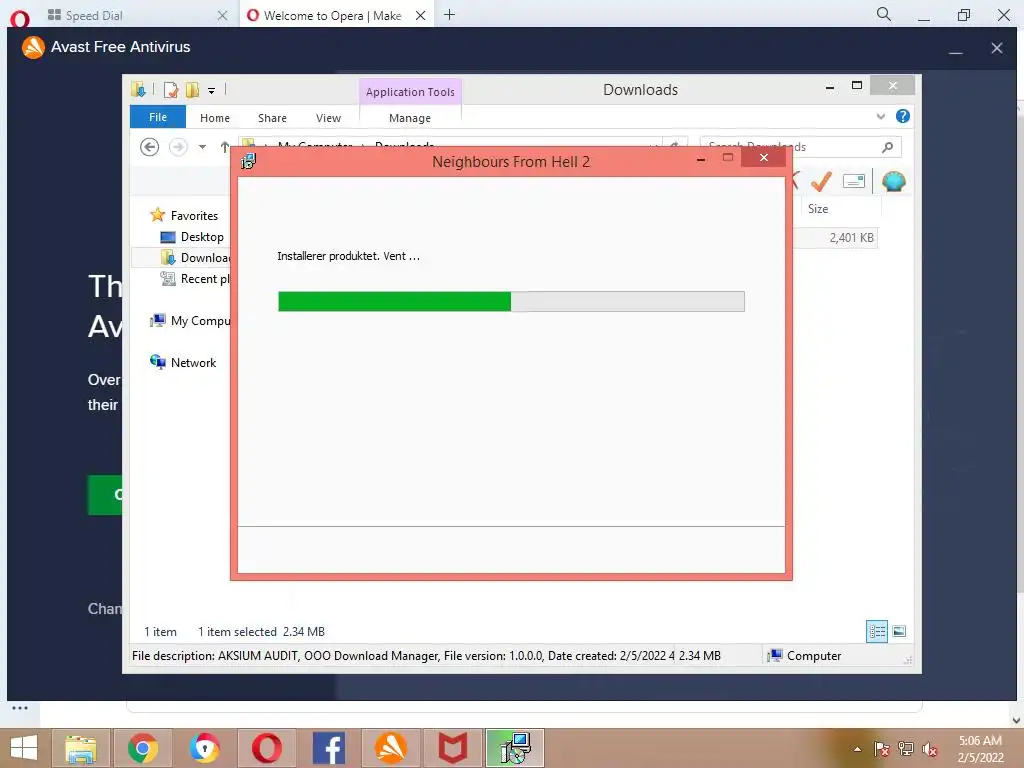Open the three-dots menu at bottom left
This screenshot has width=1024, height=768.
click(20, 708)
